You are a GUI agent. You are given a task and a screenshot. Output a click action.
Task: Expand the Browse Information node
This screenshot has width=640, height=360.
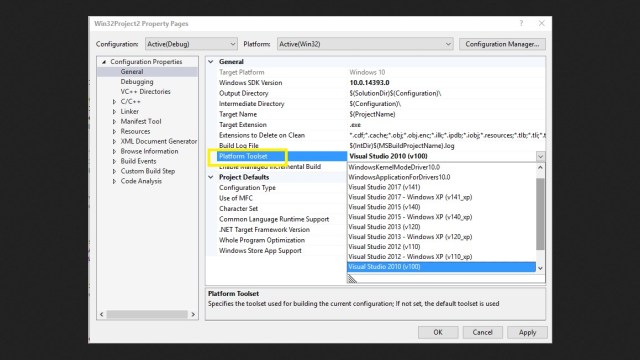114,151
